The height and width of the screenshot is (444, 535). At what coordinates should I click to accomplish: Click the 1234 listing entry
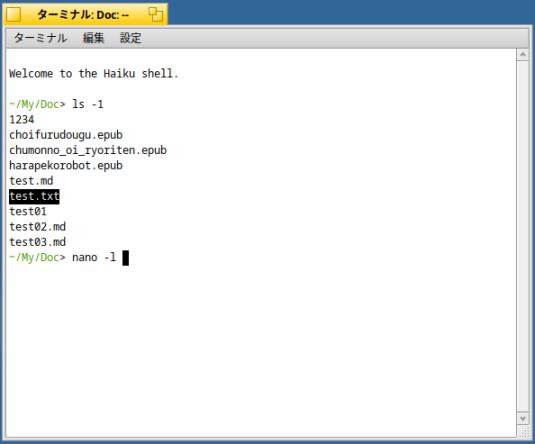[x=22, y=120]
